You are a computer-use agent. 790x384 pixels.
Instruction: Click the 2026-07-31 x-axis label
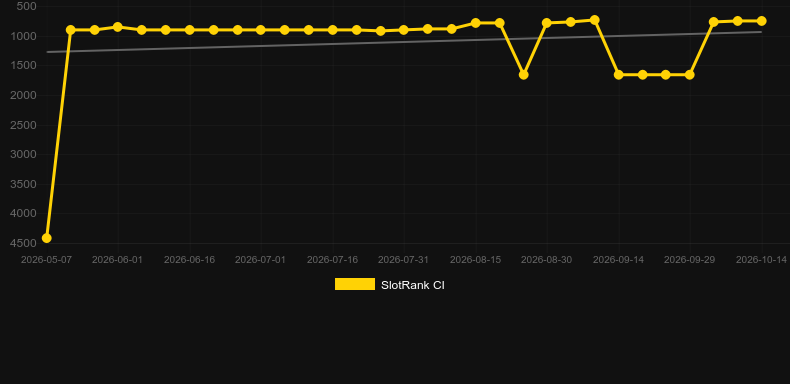click(x=404, y=260)
